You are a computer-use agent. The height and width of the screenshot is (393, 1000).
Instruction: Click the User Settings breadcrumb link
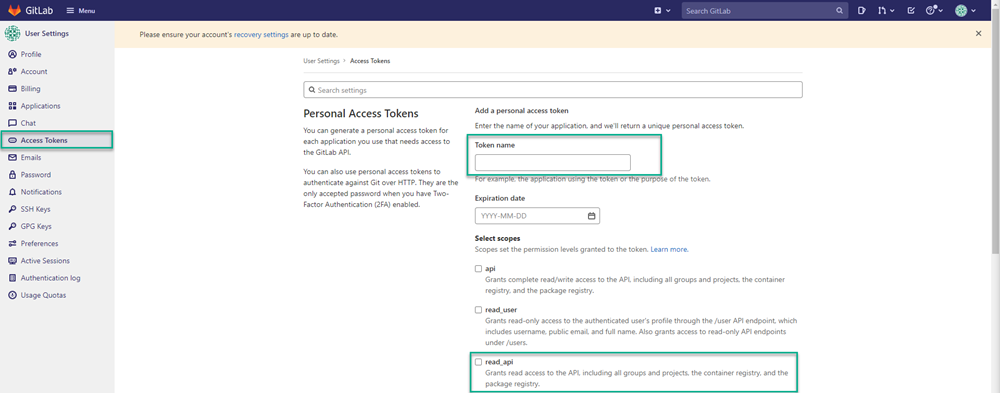click(x=321, y=61)
